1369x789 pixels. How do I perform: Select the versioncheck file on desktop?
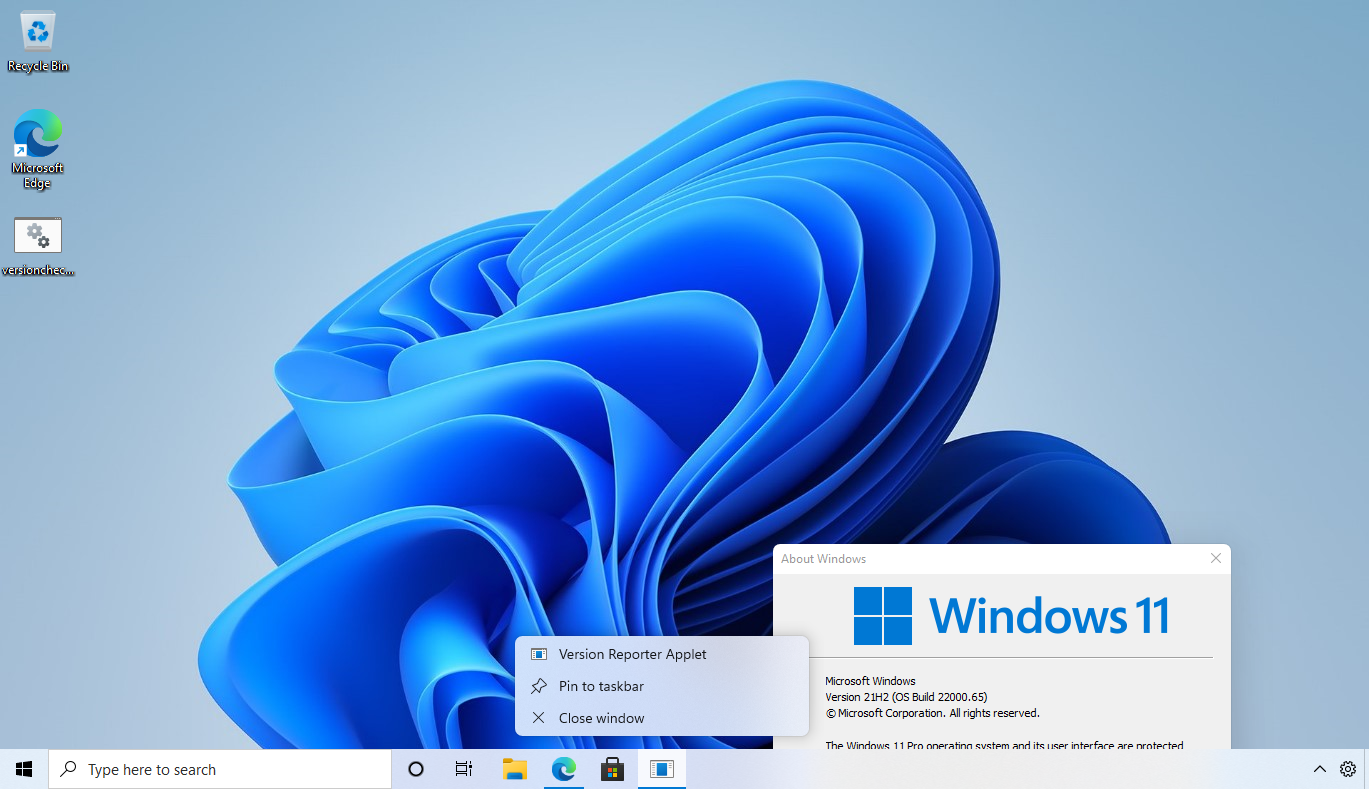click(x=38, y=246)
